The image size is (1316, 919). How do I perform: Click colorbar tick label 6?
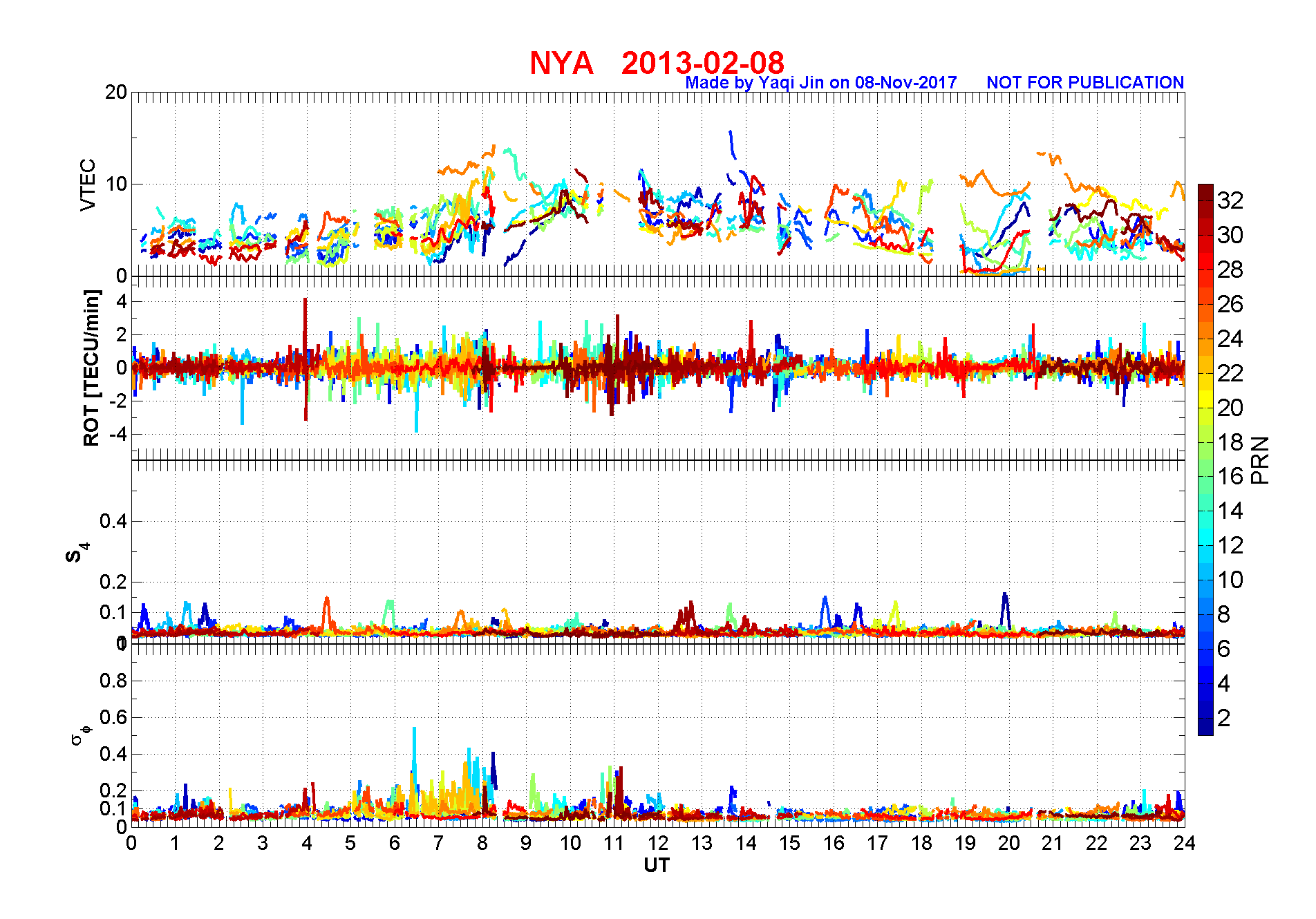click(1224, 649)
